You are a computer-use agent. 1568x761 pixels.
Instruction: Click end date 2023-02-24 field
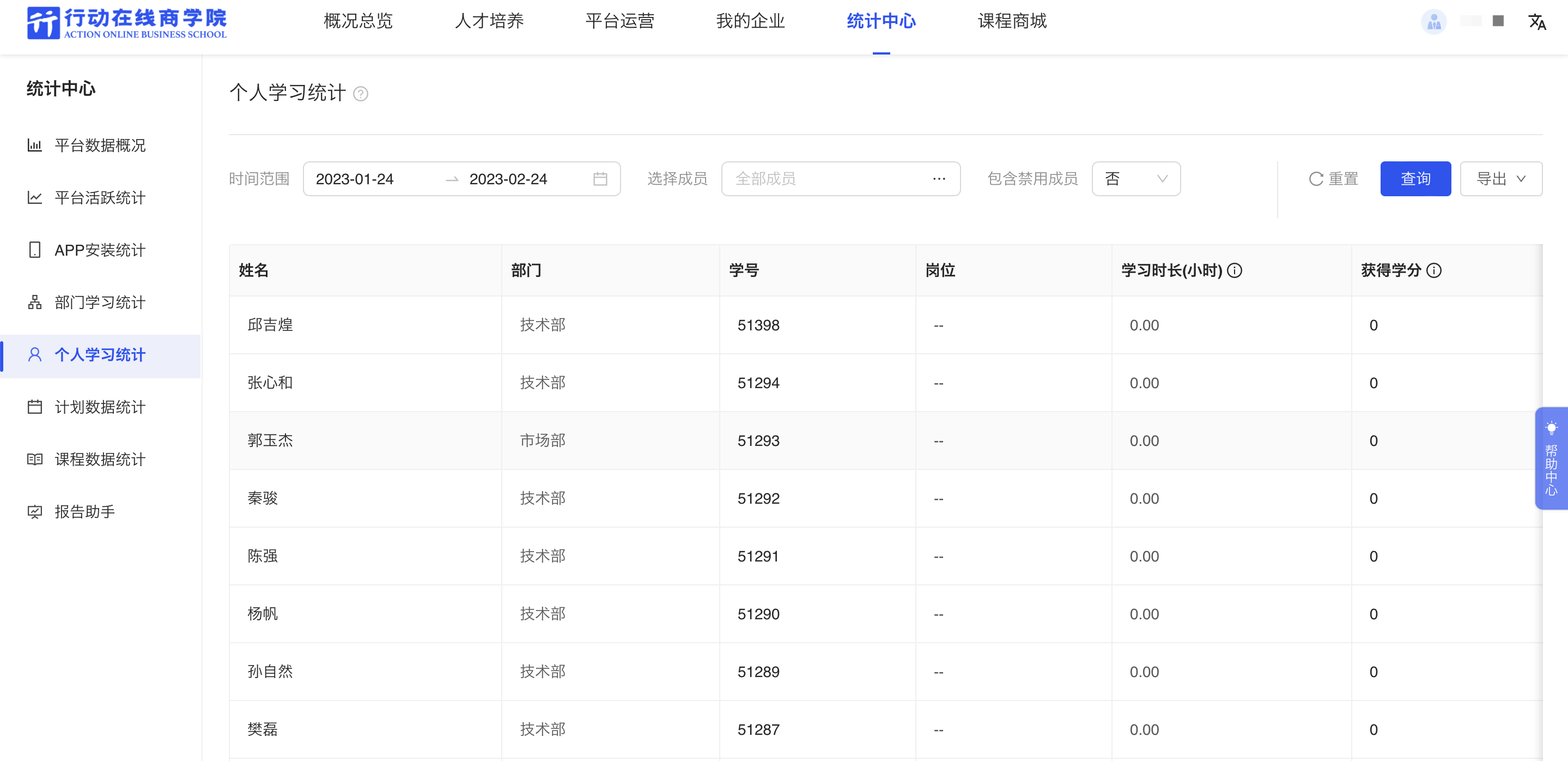point(508,179)
